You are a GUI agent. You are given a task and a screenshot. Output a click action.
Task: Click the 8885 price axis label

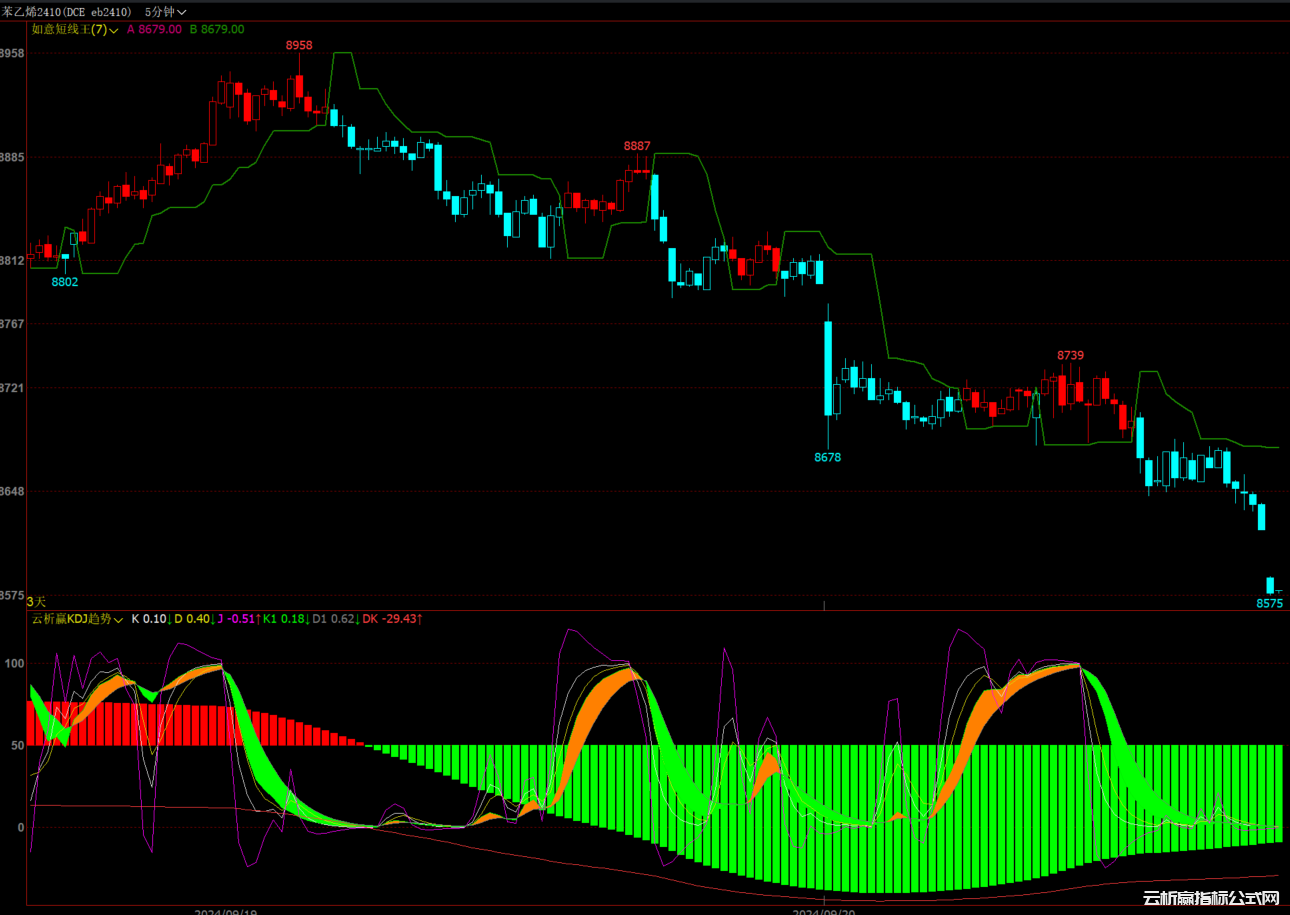click(x=13, y=158)
